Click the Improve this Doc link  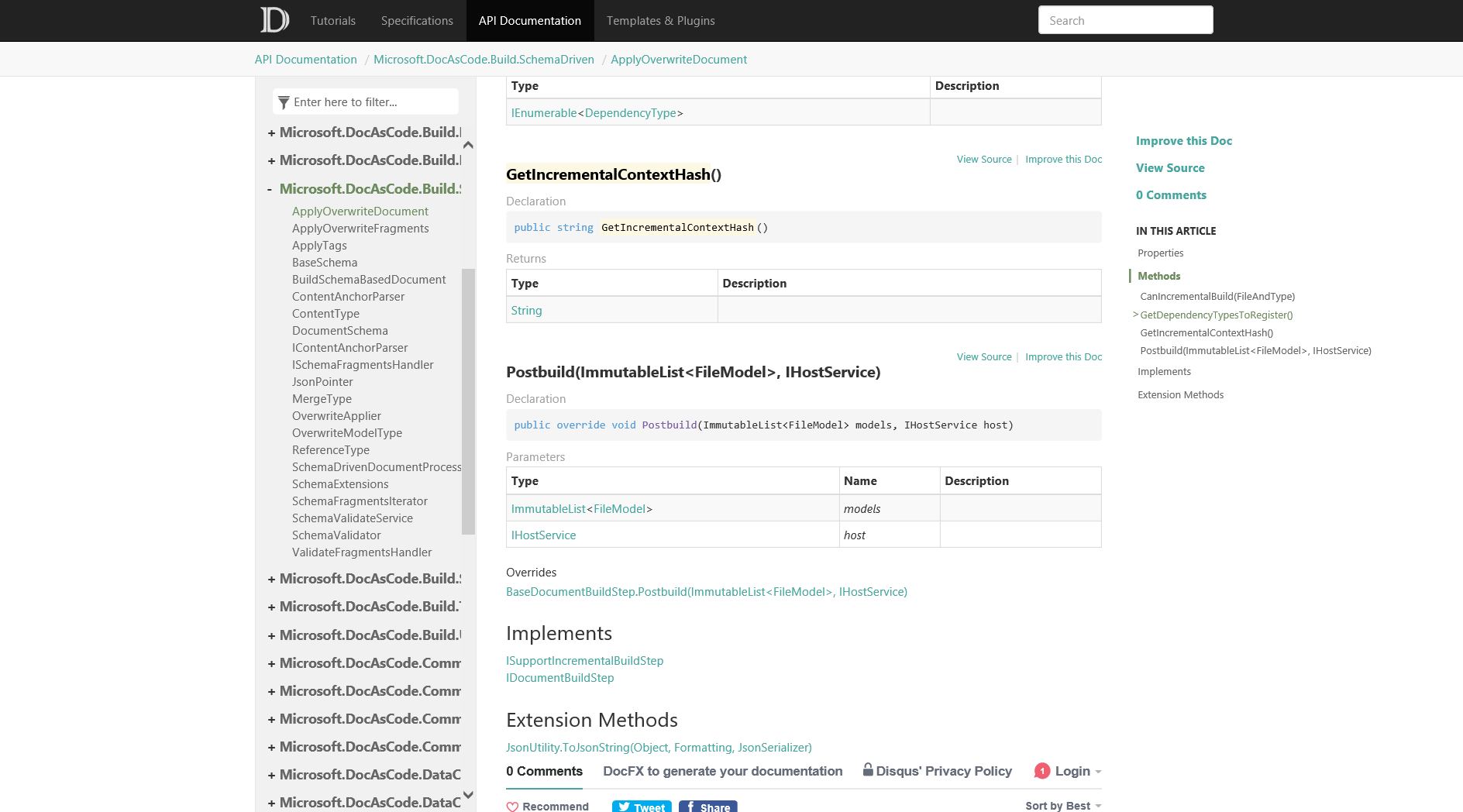(1184, 140)
